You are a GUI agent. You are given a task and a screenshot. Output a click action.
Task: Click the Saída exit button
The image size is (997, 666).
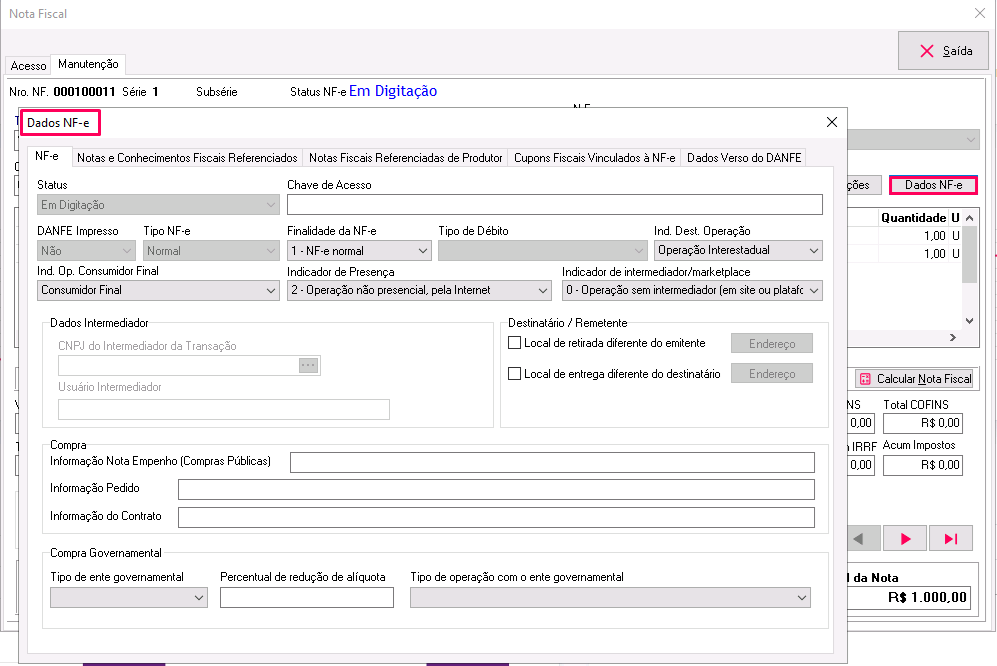pos(943,51)
